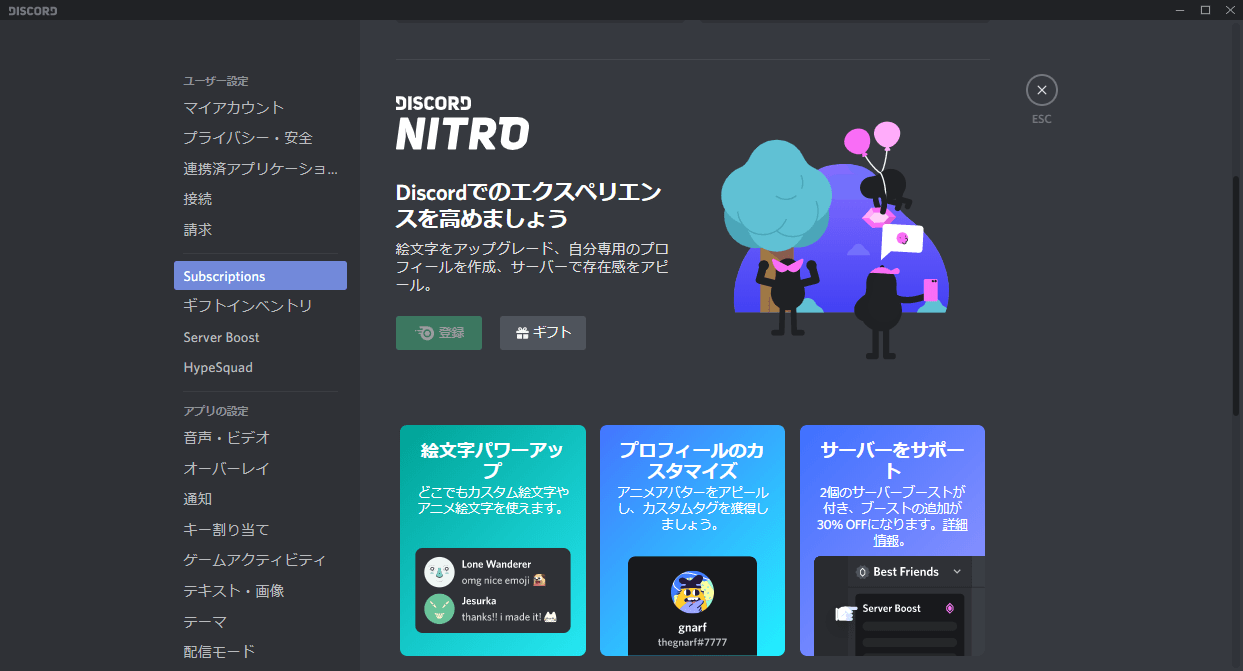Open the 請求 settings page

coord(260,229)
